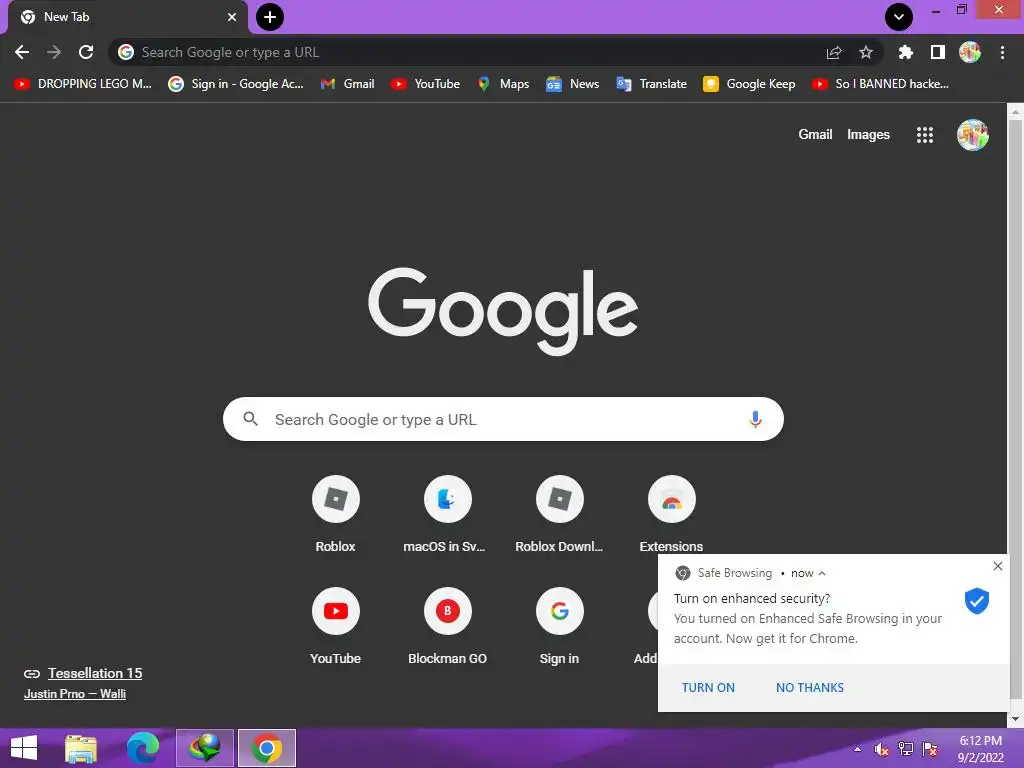
Task: Open the Maps bookmark
Action: tap(503, 84)
